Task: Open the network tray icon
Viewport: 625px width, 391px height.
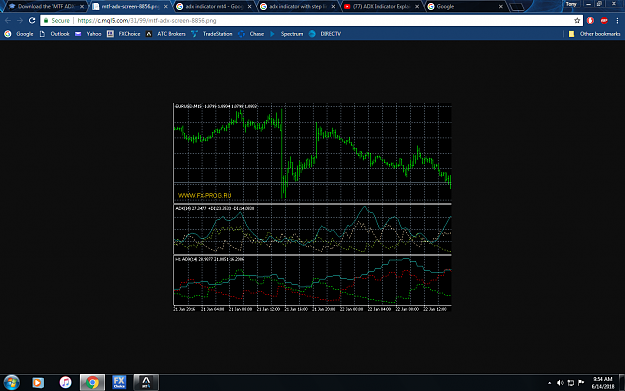Action: (x=571, y=383)
